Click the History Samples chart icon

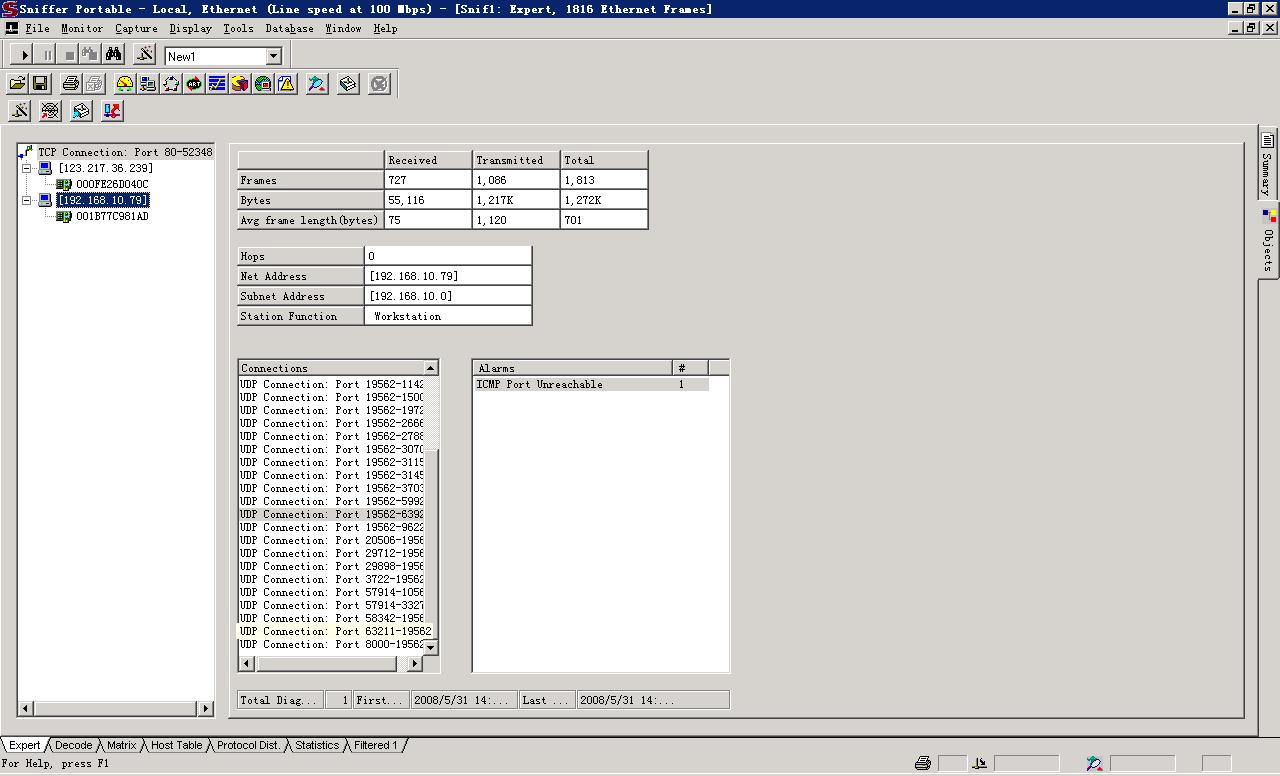click(217, 84)
